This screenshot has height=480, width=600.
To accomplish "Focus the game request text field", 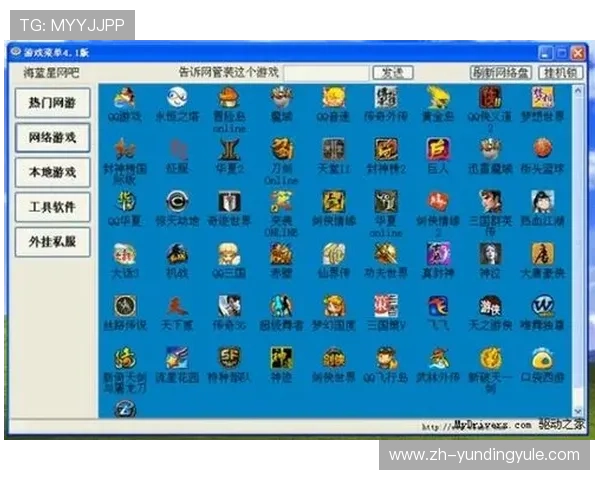I will [326, 73].
